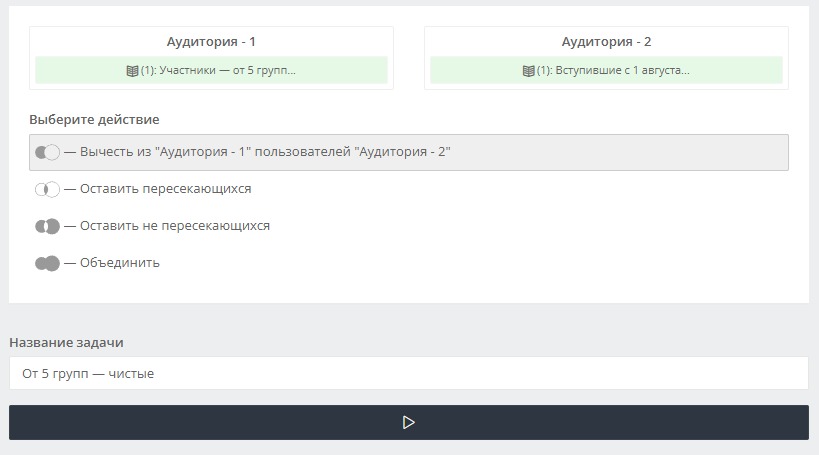
Task: Choose "Оставить не пересекающихся" action
Action: point(408,226)
